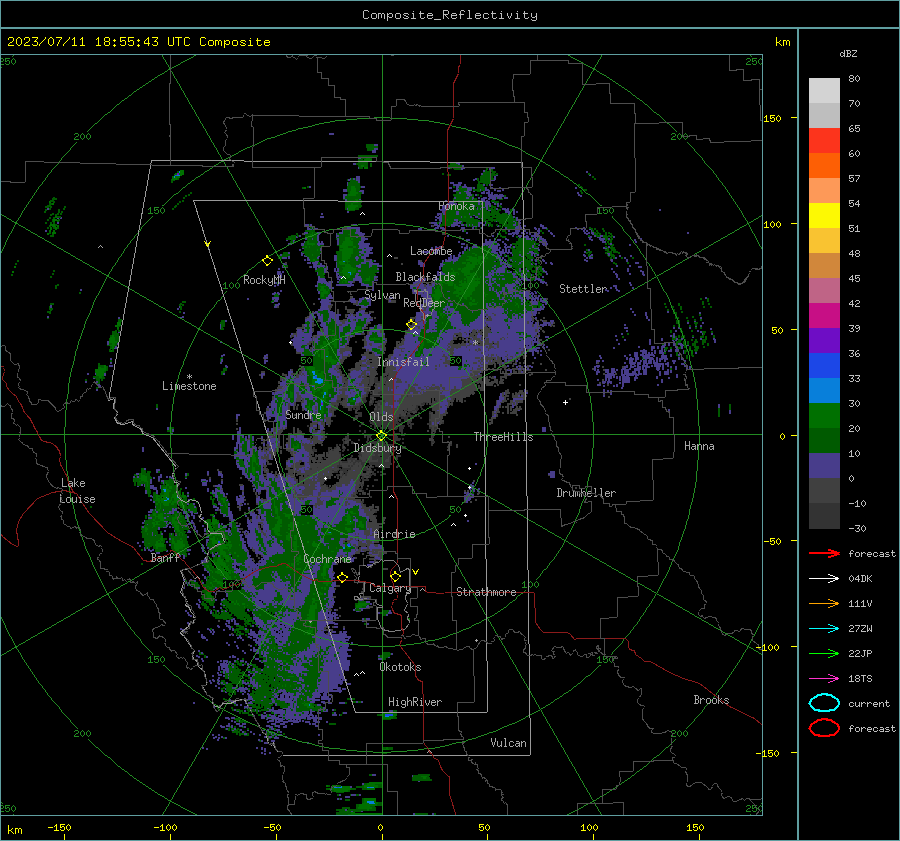Click the Airdrie town label
This screenshot has height=841, width=900.
(x=394, y=534)
